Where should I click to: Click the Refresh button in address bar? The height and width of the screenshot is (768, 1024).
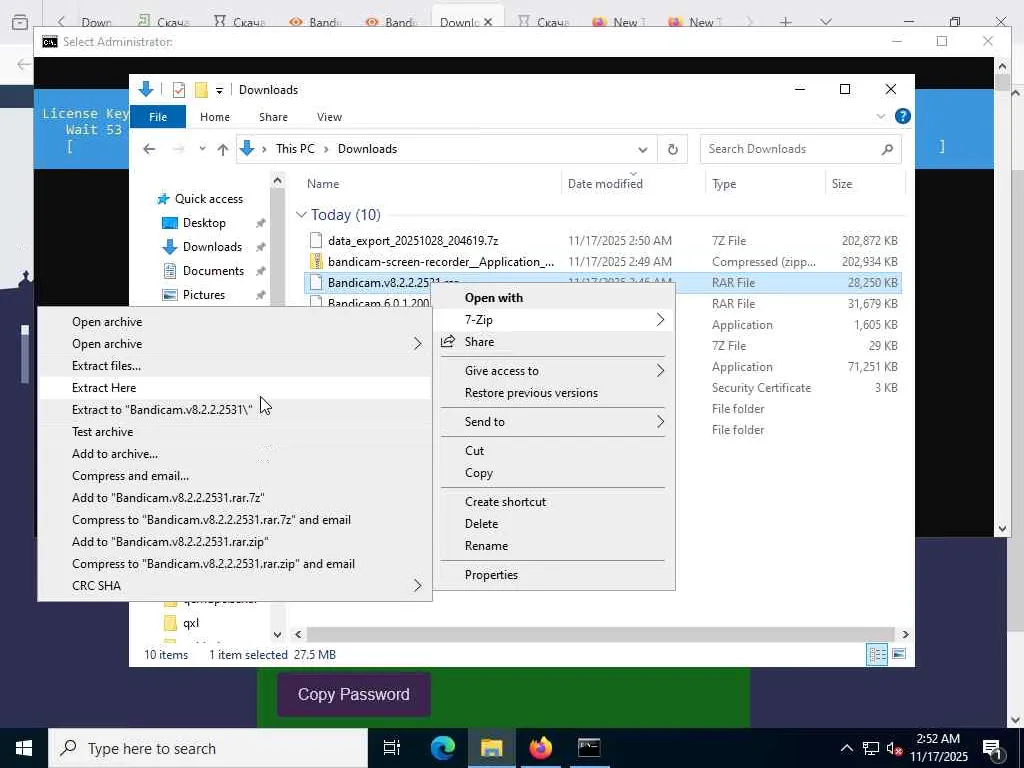click(673, 150)
